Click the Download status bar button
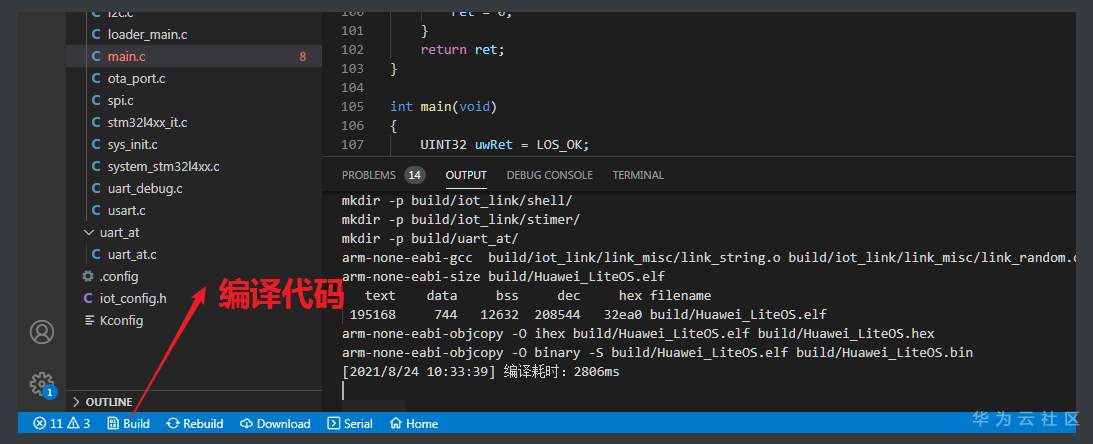 pos(275,423)
